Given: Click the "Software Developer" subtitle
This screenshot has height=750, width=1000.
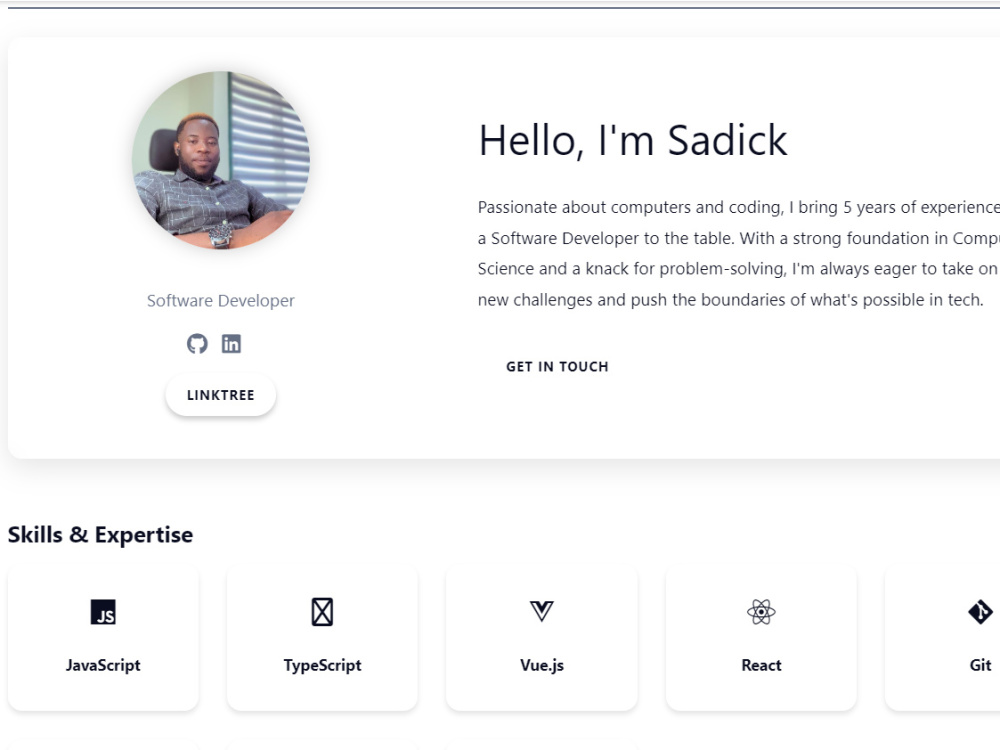Looking at the screenshot, I should 221,300.
